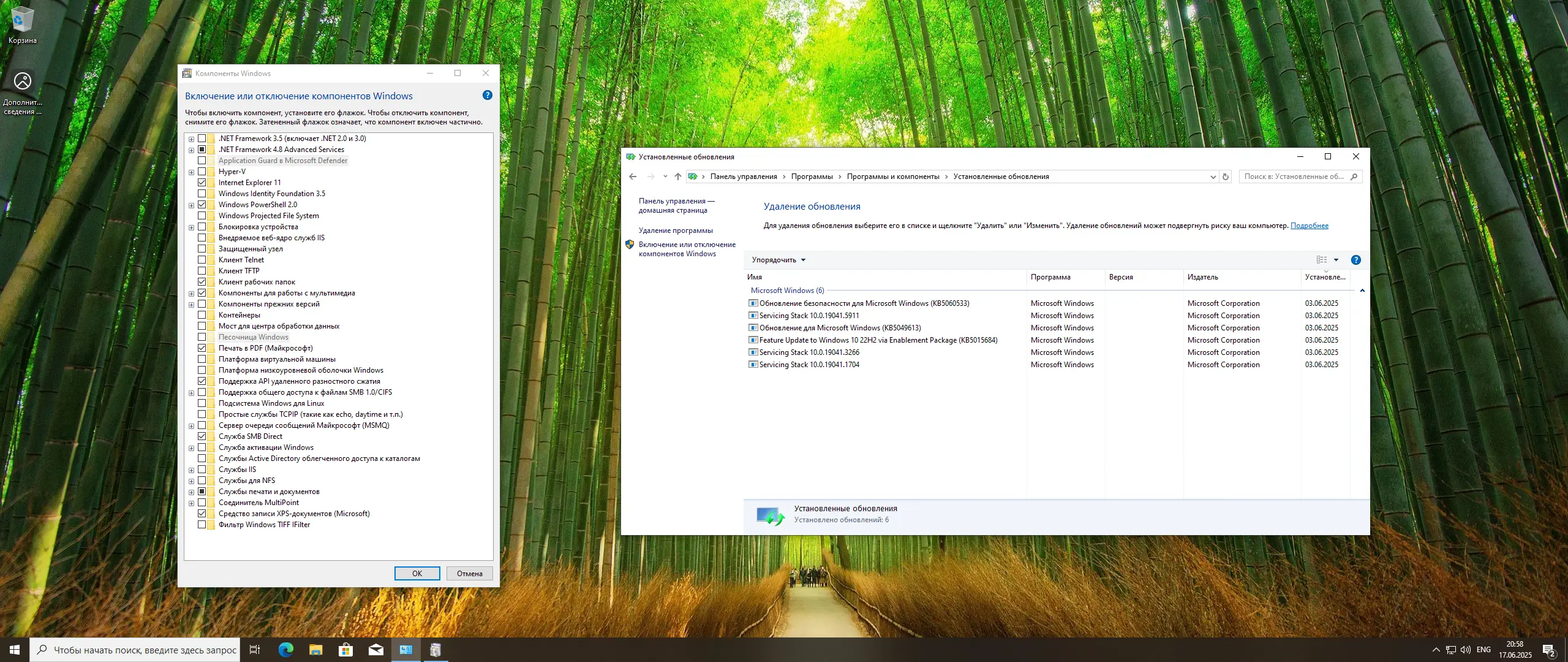Click help icon in Installed Updates toolbar
This screenshot has width=1568, height=662.
[x=1356, y=260]
